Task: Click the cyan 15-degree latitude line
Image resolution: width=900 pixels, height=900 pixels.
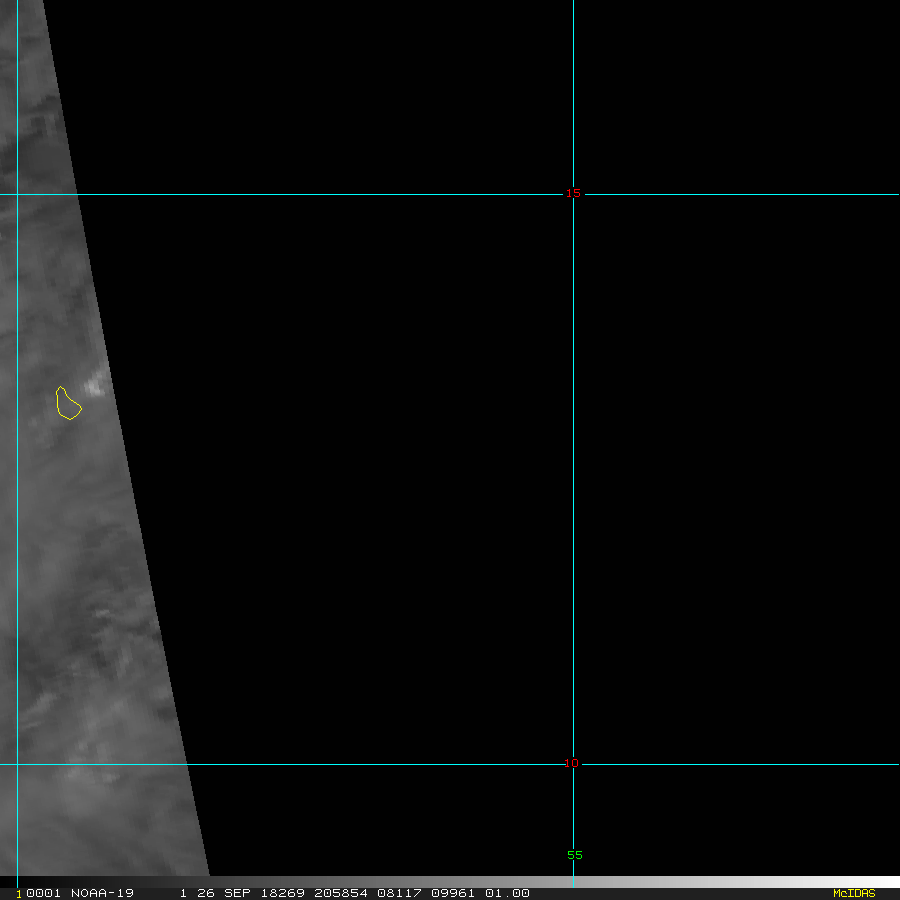Action: point(300,194)
